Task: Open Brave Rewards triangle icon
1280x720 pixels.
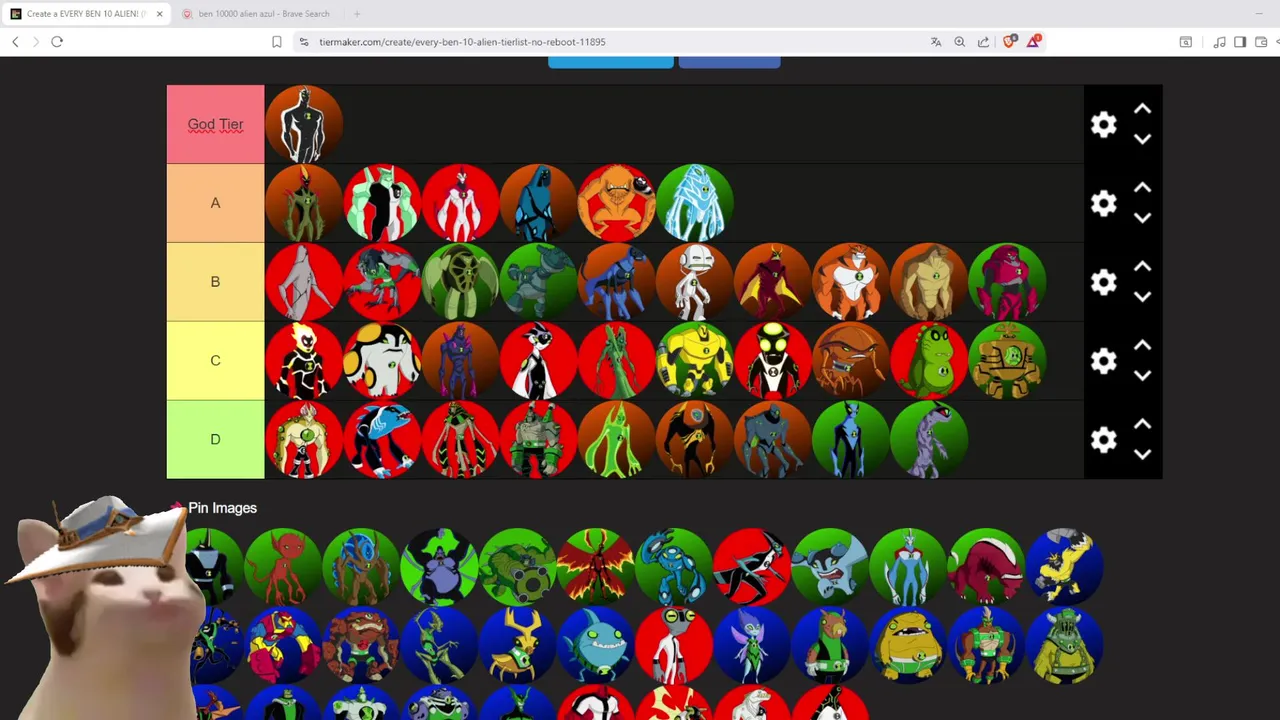Action: point(1033,41)
